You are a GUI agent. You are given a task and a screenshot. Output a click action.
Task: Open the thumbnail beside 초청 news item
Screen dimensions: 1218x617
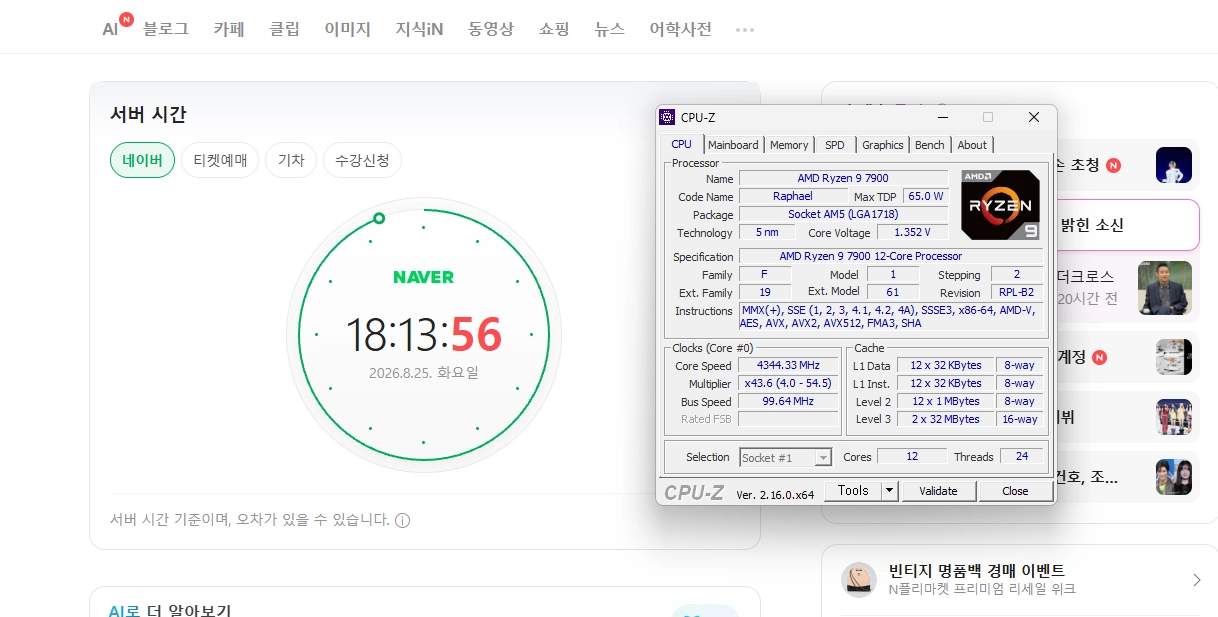coord(1173,165)
